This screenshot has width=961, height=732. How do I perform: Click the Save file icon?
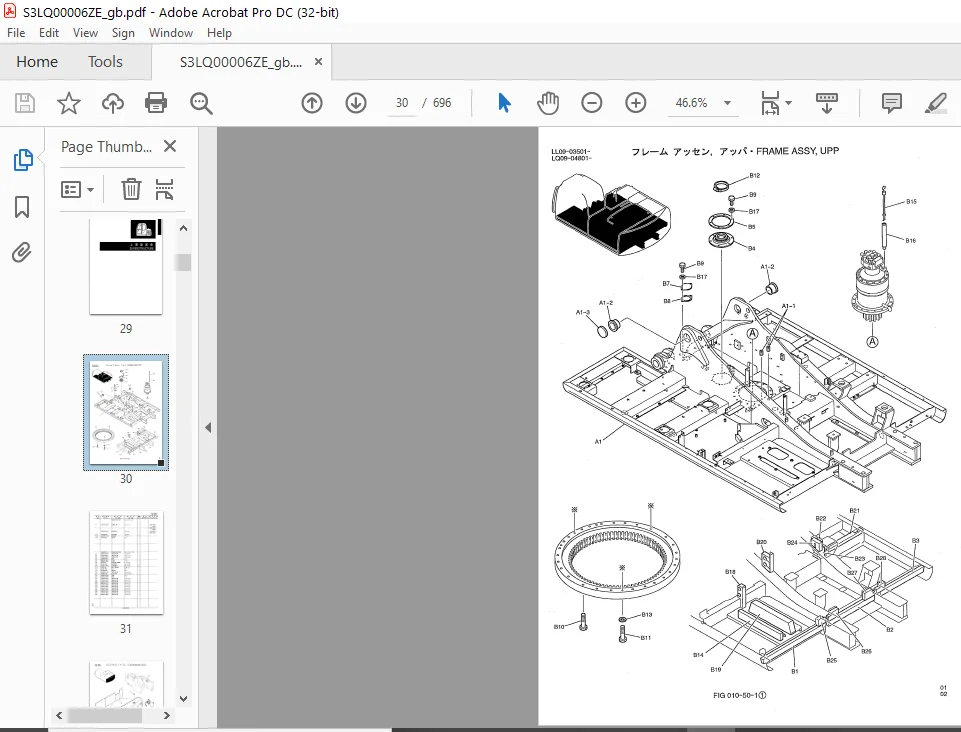[x=25, y=103]
